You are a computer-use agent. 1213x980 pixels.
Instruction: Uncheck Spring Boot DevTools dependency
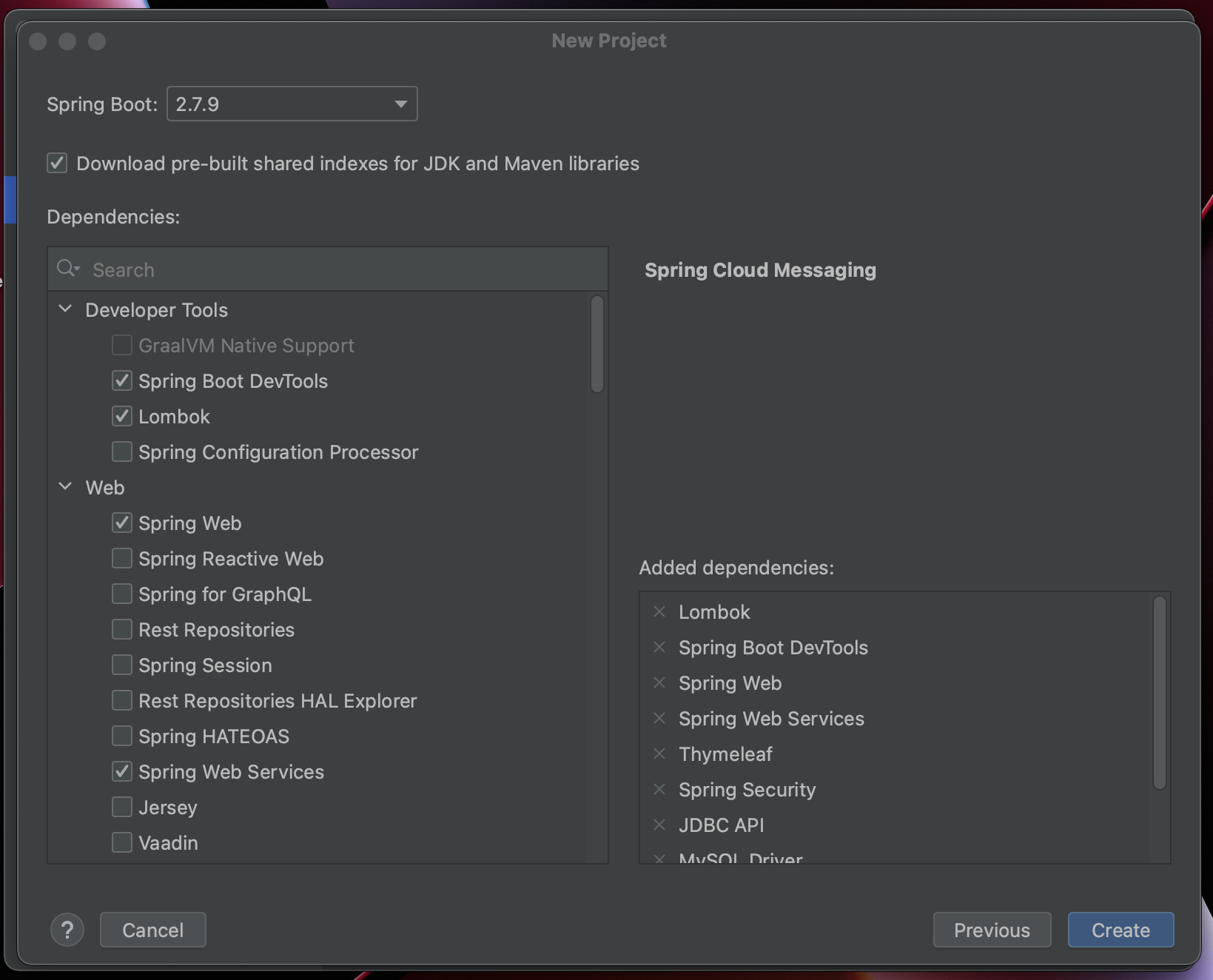[122, 380]
